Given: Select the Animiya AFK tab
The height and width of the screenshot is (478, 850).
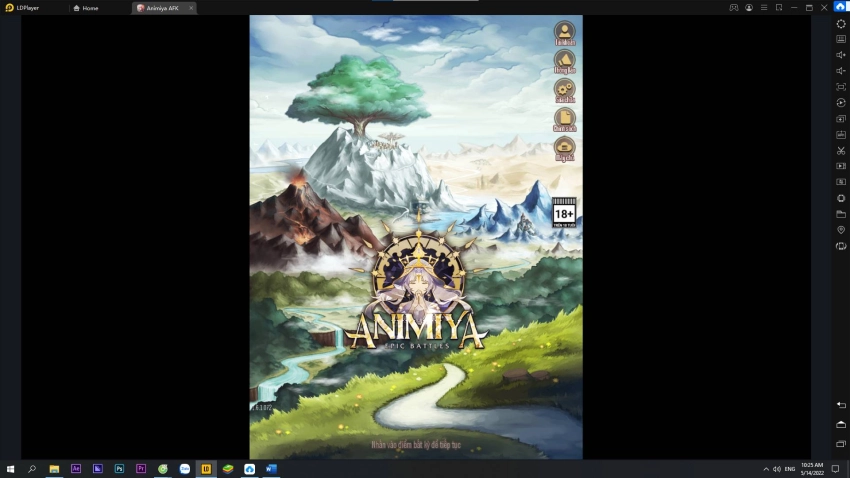Looking at the screenshot, I should click(x=162, y=8).
